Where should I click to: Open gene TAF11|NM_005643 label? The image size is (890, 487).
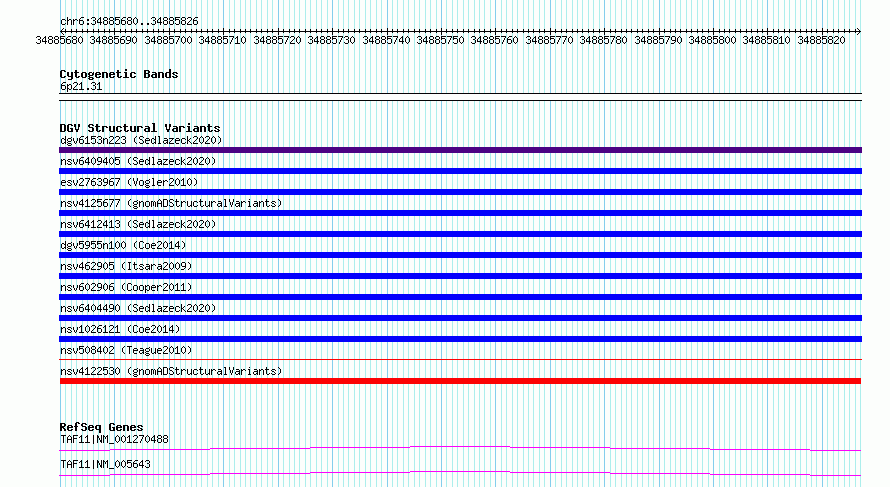pos(105,464)
